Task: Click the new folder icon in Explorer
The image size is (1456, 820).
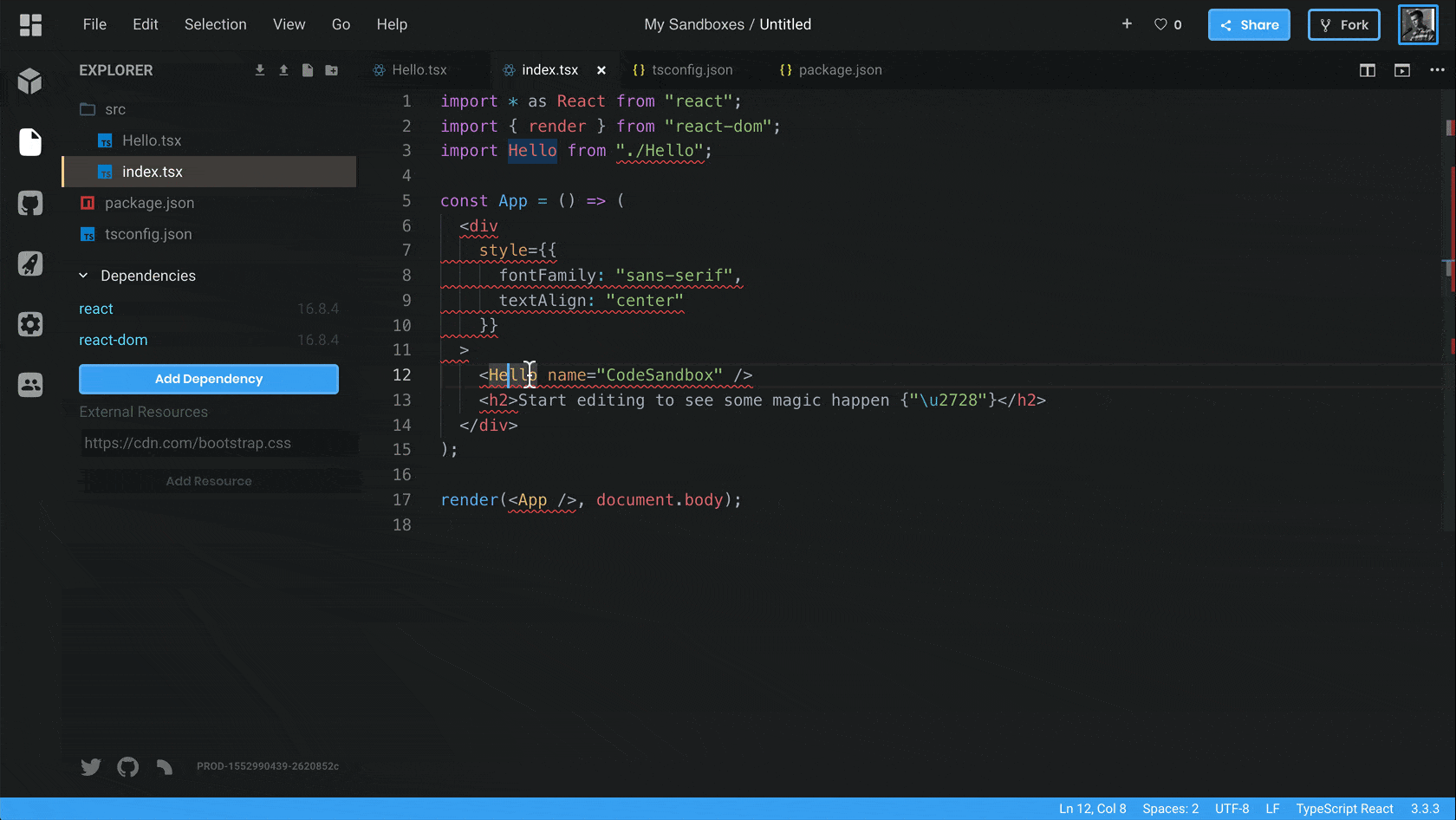Action: point(331,70)
